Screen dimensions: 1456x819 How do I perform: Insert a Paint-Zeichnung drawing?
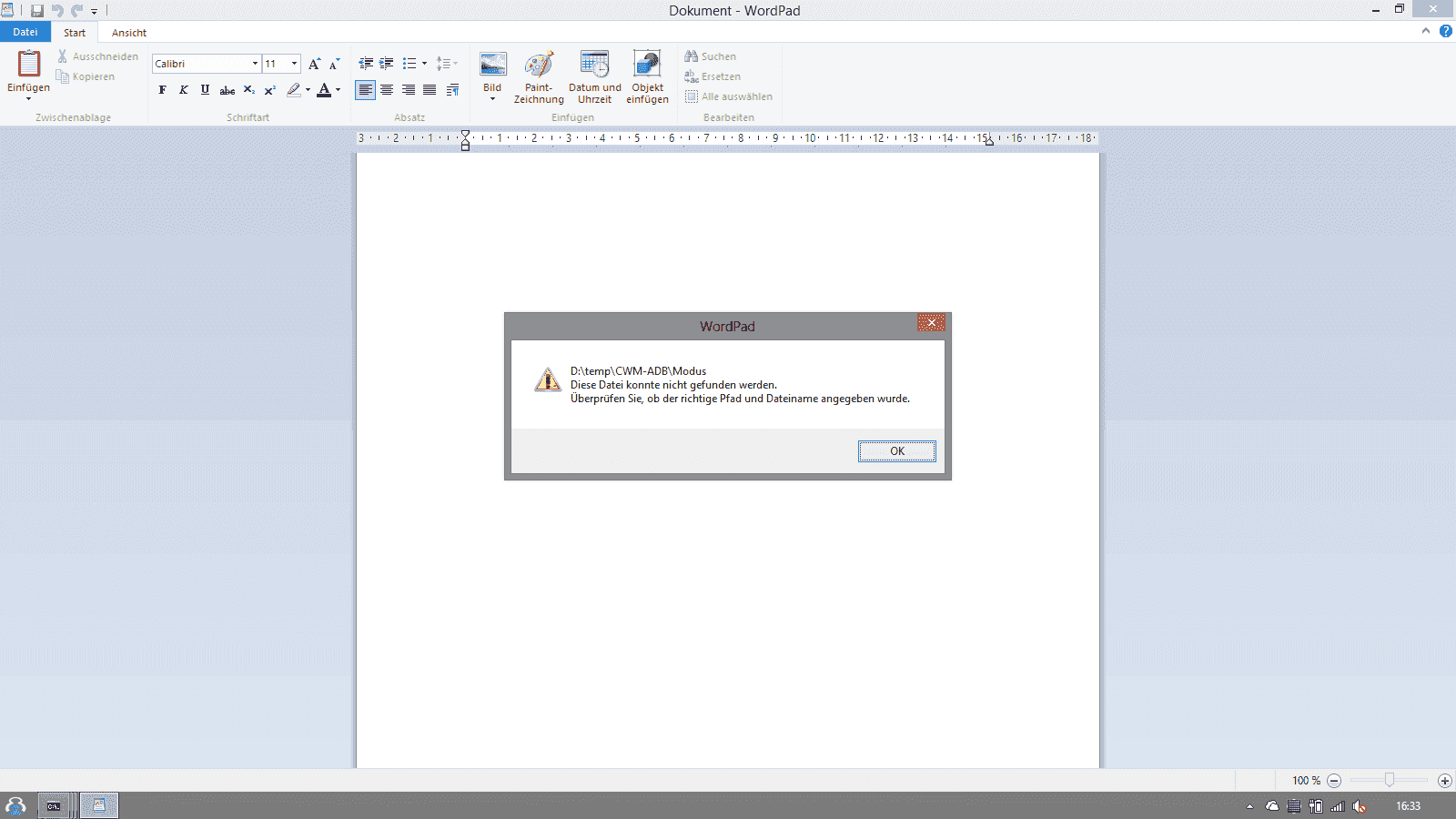pos(539,76)
